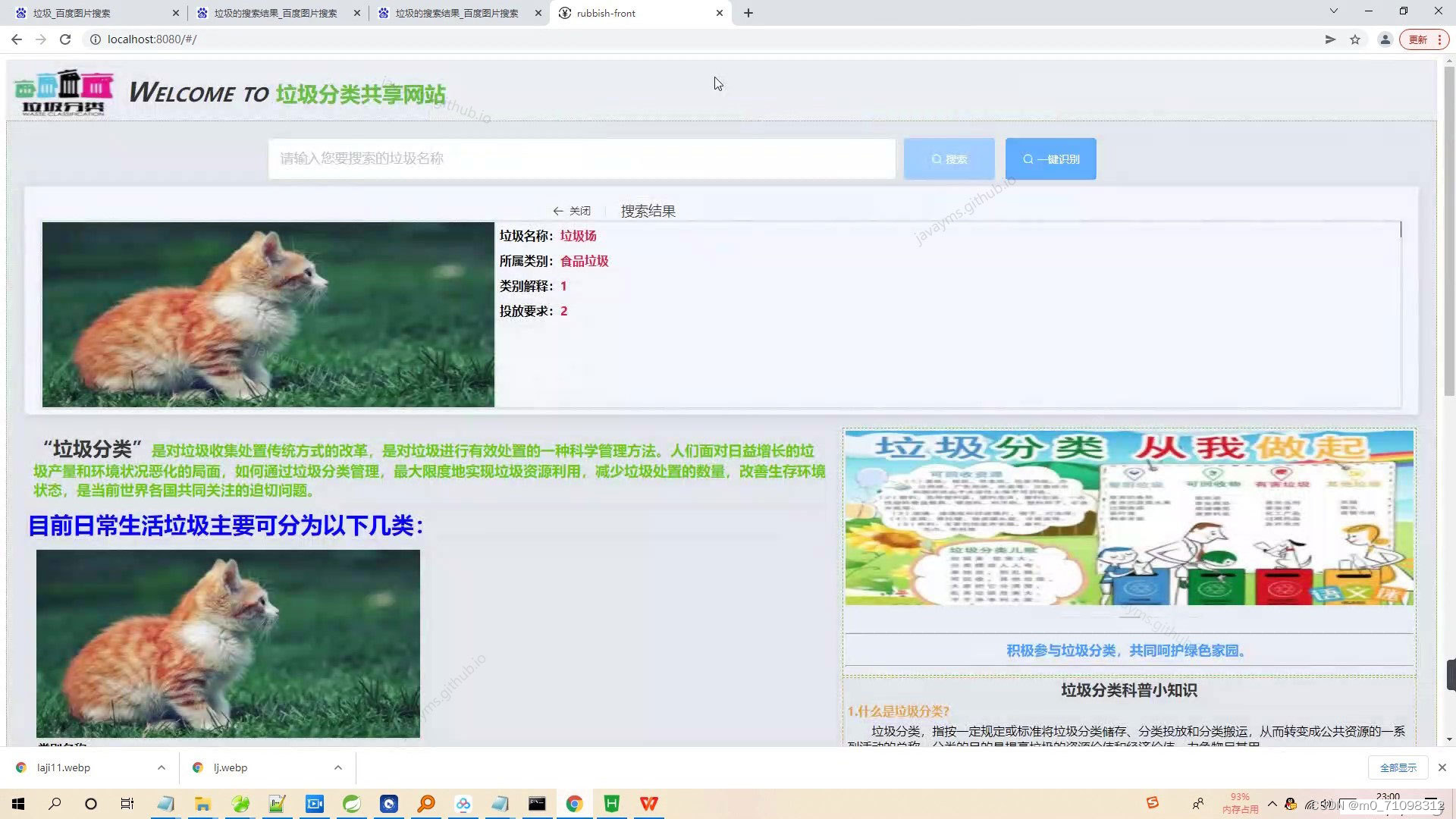Viewport: 1456px width, 819px height.
Task: Click the garbage name search input field
Action: pos(581,158)
